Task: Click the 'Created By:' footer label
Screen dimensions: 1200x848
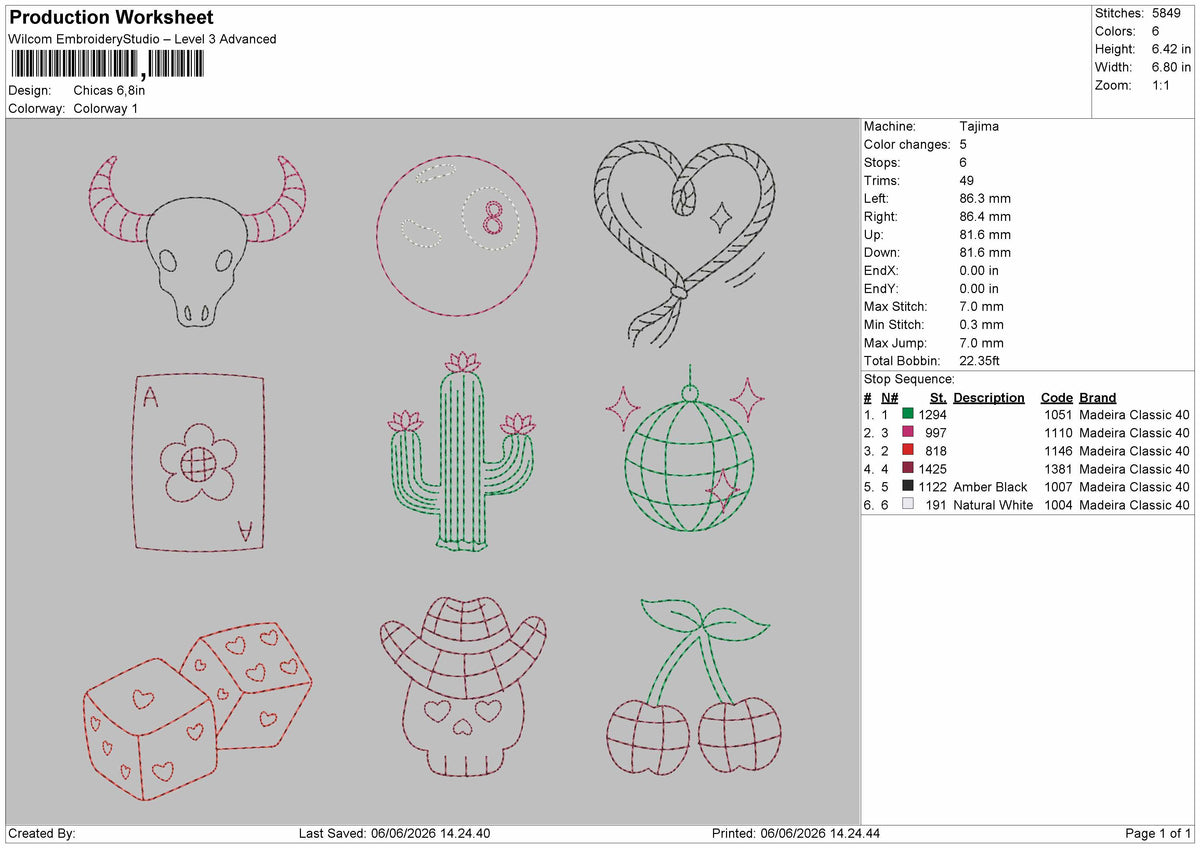Action: coord(42,833)
